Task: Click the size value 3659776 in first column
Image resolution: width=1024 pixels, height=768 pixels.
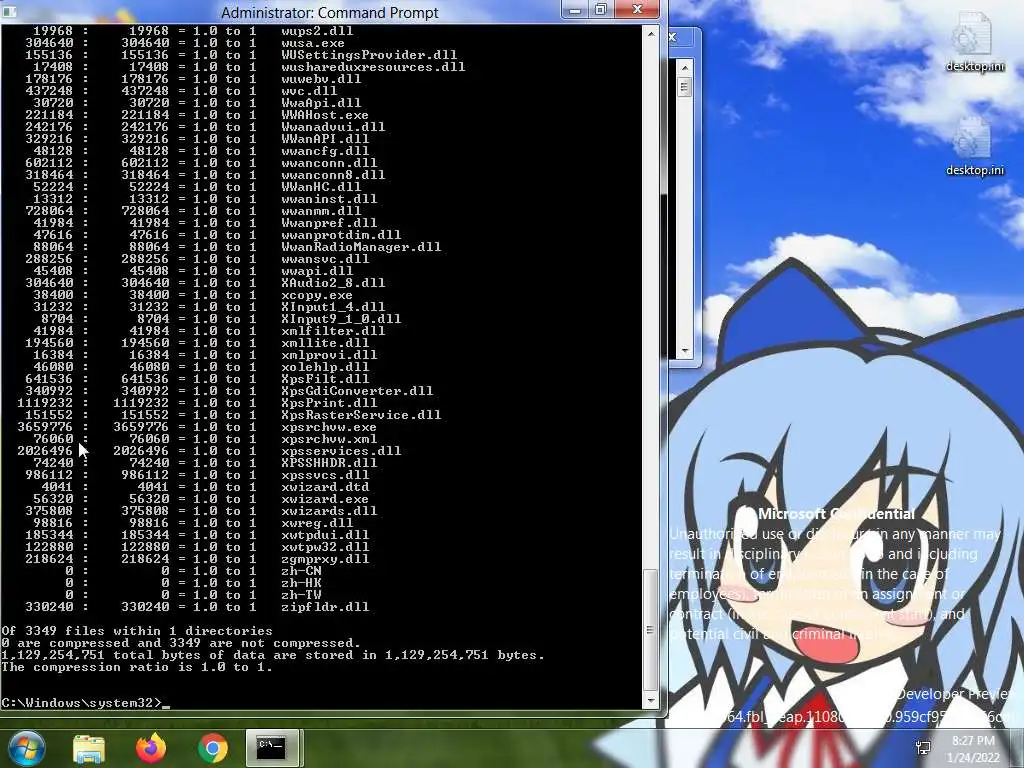Action: (45, 427)
